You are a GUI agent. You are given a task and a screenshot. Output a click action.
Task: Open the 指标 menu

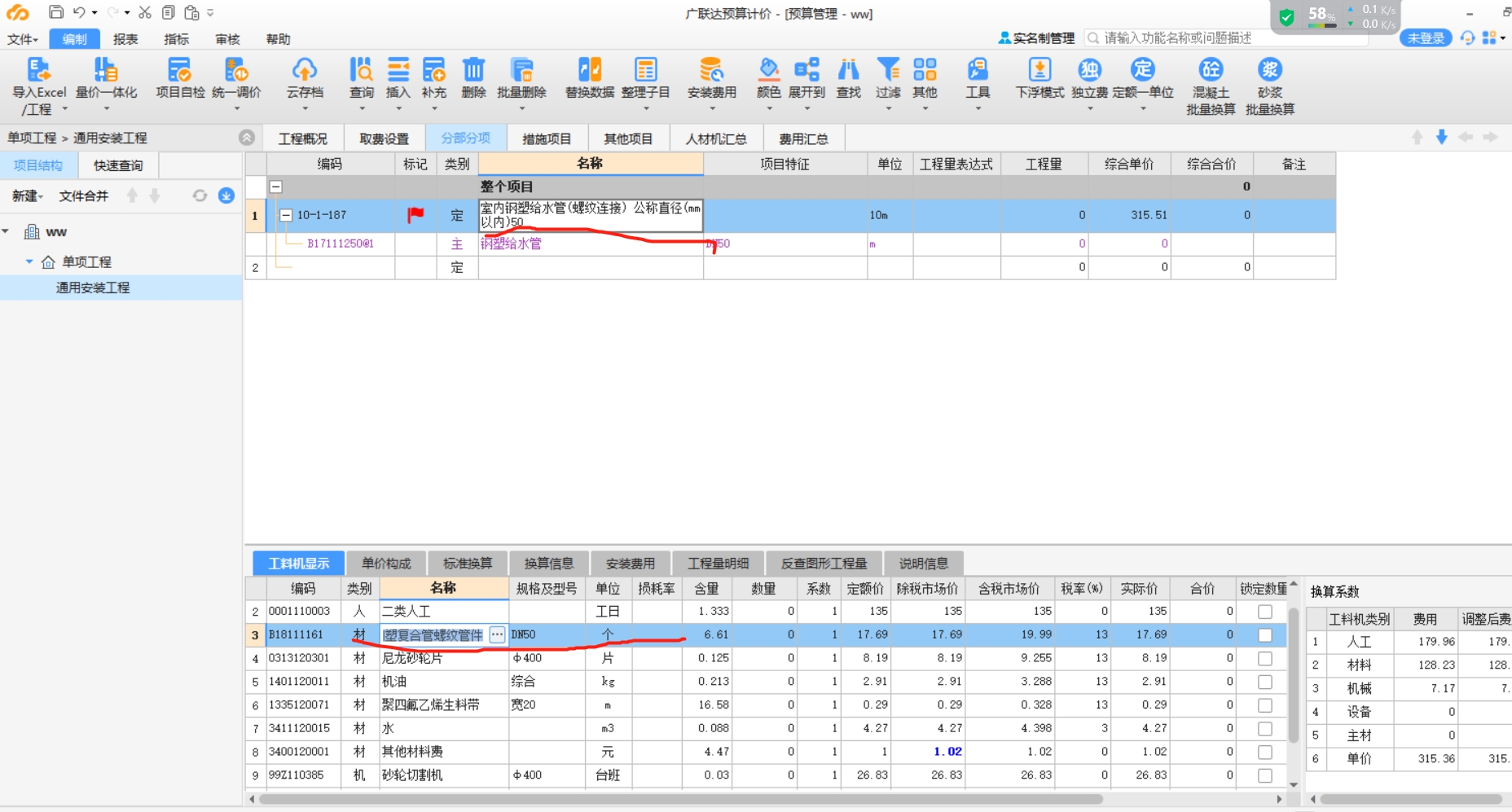pyautogui.click(x=176, y=39)
